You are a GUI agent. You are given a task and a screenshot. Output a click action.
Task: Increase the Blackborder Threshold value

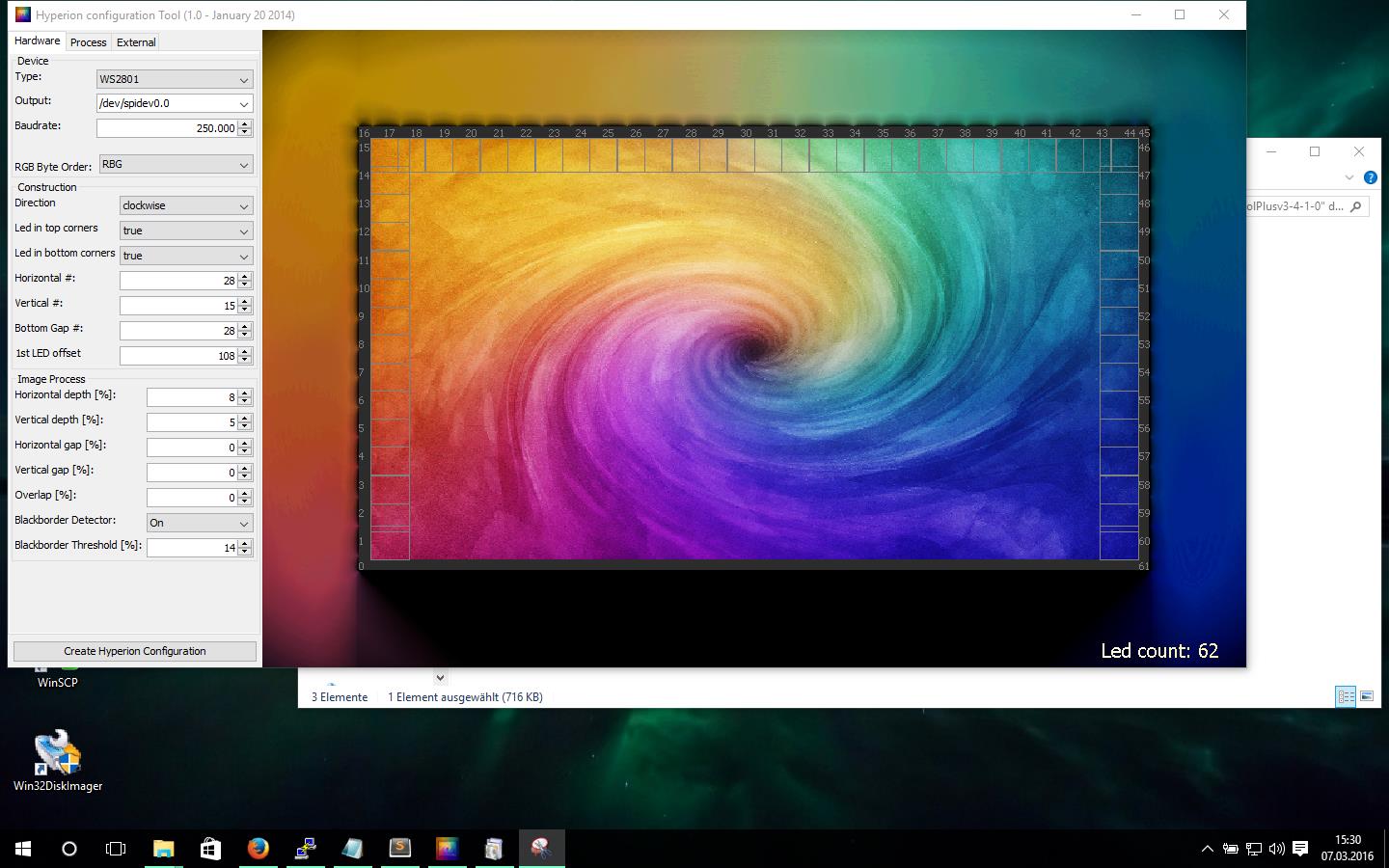[x=245, y=543]
